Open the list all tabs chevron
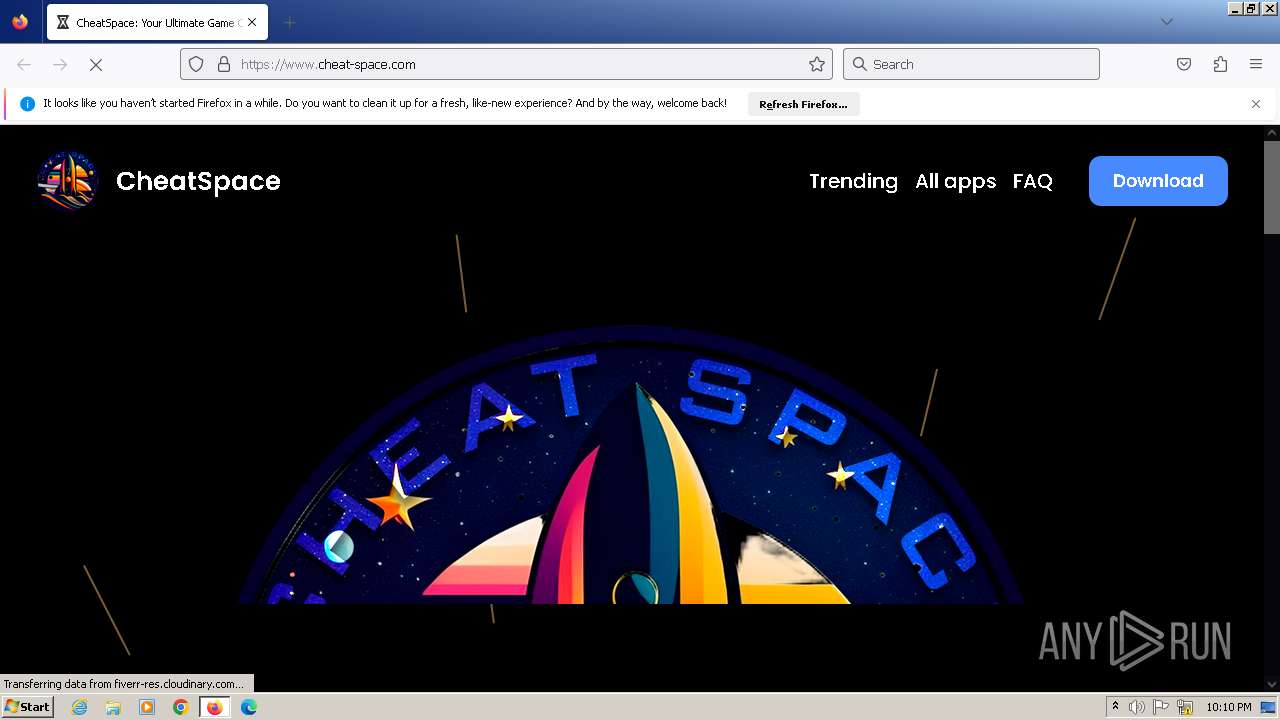Screen dimensions: 1280x720 1166,22
